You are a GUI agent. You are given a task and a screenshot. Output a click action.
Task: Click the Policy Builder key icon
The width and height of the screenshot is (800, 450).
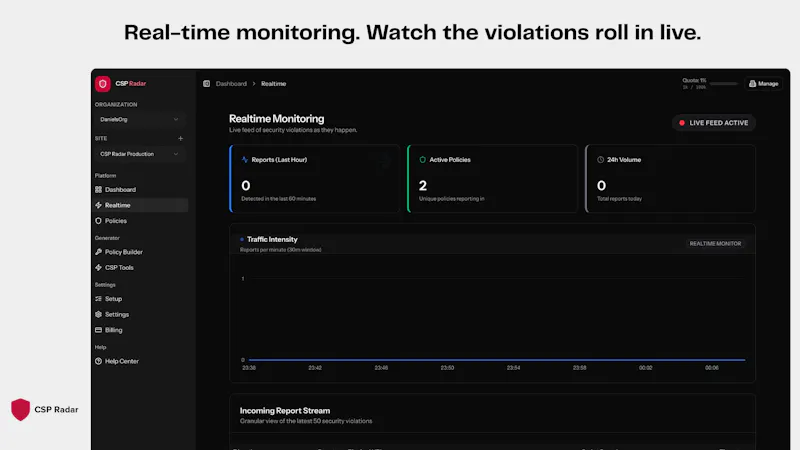[x=98, y=252]
